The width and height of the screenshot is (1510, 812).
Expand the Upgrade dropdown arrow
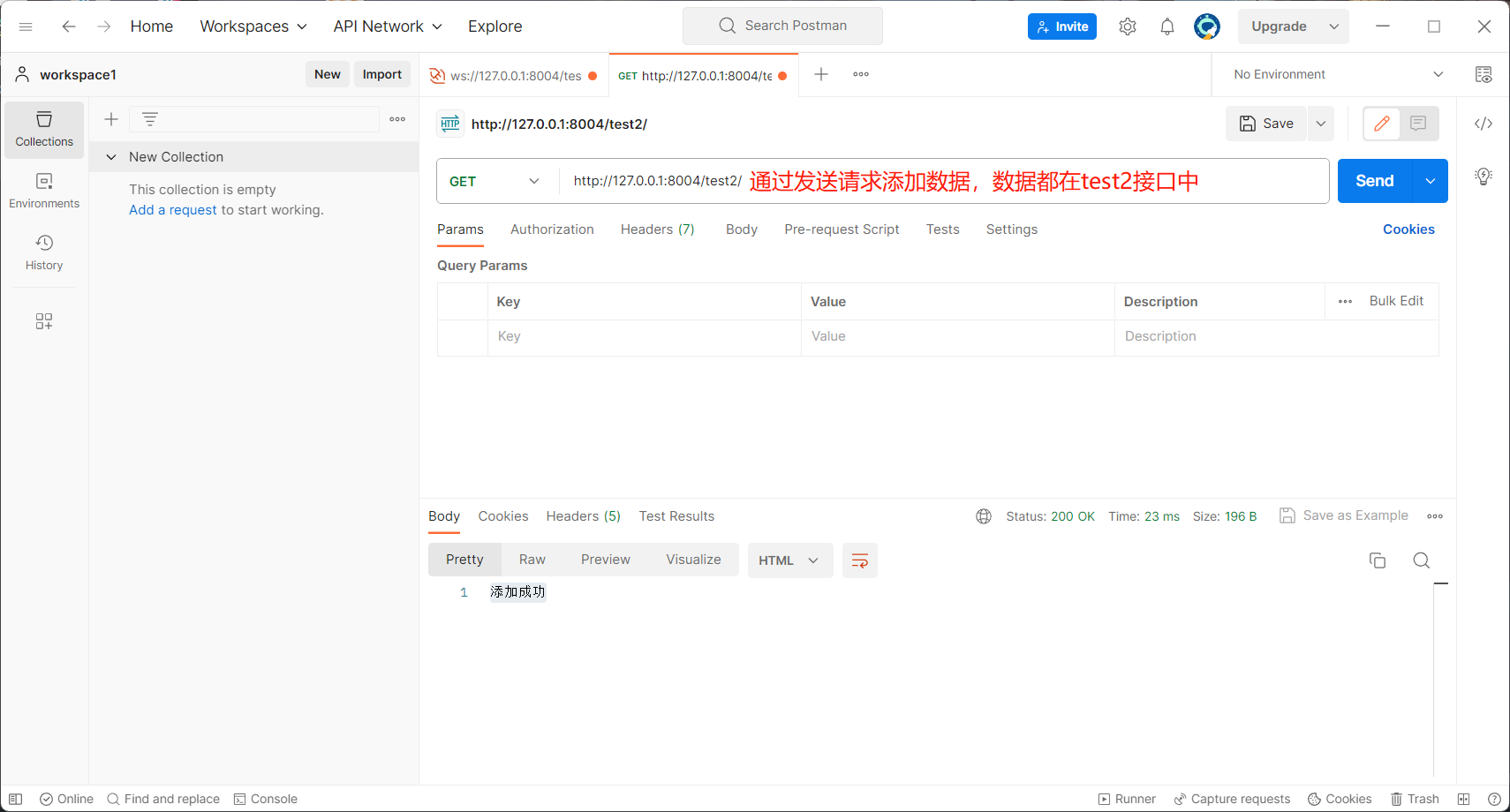1334,26
